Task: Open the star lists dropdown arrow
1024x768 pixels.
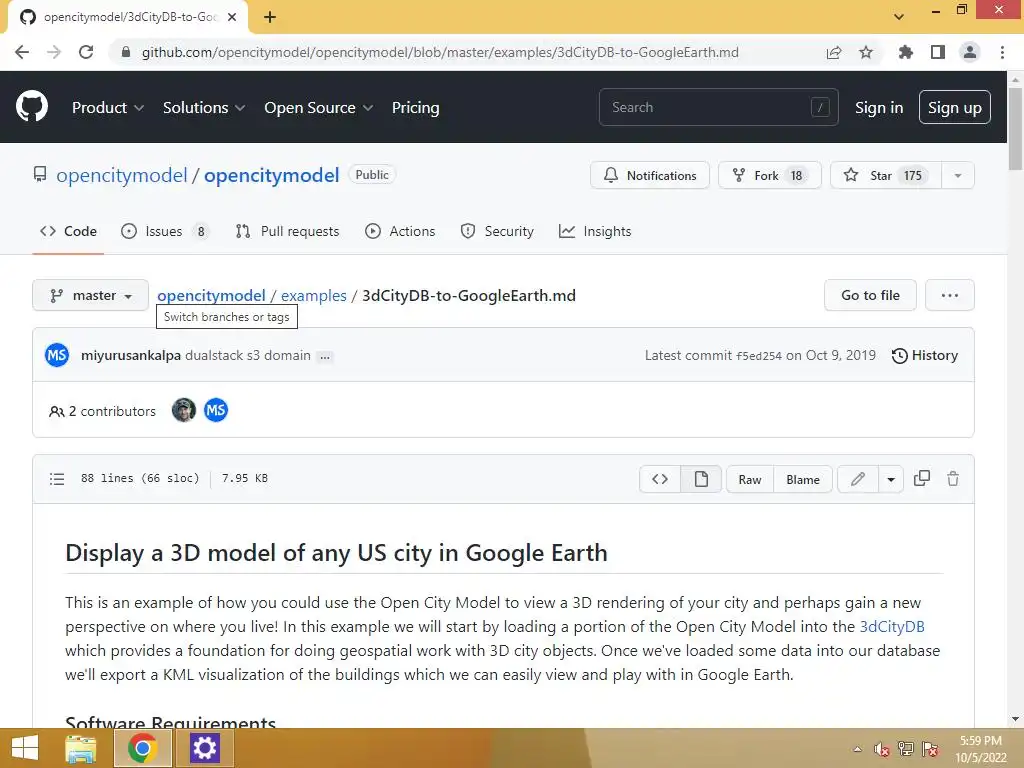Action: pyautogui.click(x=957, y=175)
